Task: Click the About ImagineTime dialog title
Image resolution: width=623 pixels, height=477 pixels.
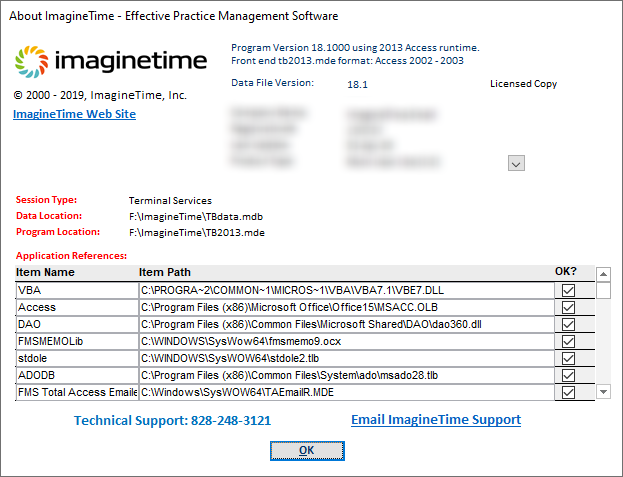Action: pos(174,16)
